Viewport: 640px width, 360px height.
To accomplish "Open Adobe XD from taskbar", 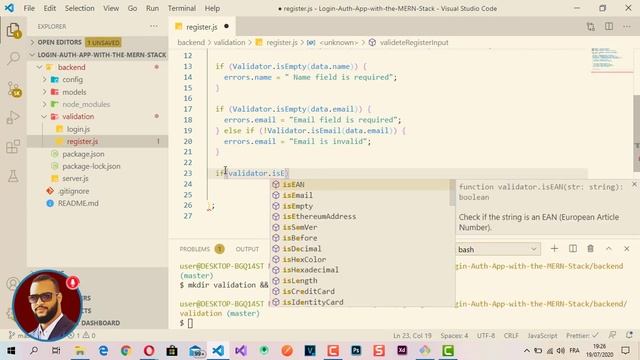I will point(402,351).
